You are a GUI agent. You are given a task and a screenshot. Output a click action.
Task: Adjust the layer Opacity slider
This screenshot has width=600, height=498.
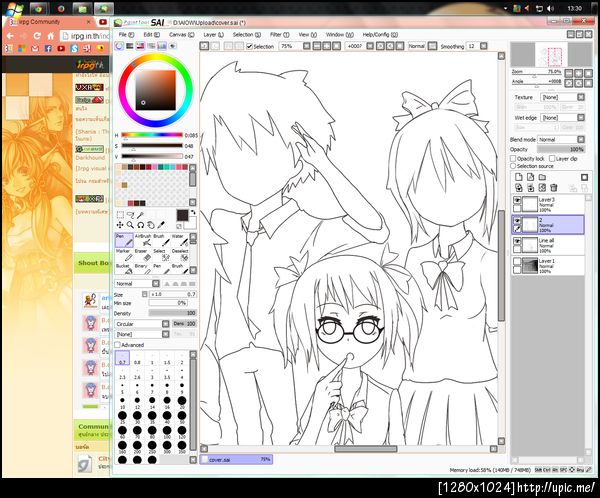[561, 149]
